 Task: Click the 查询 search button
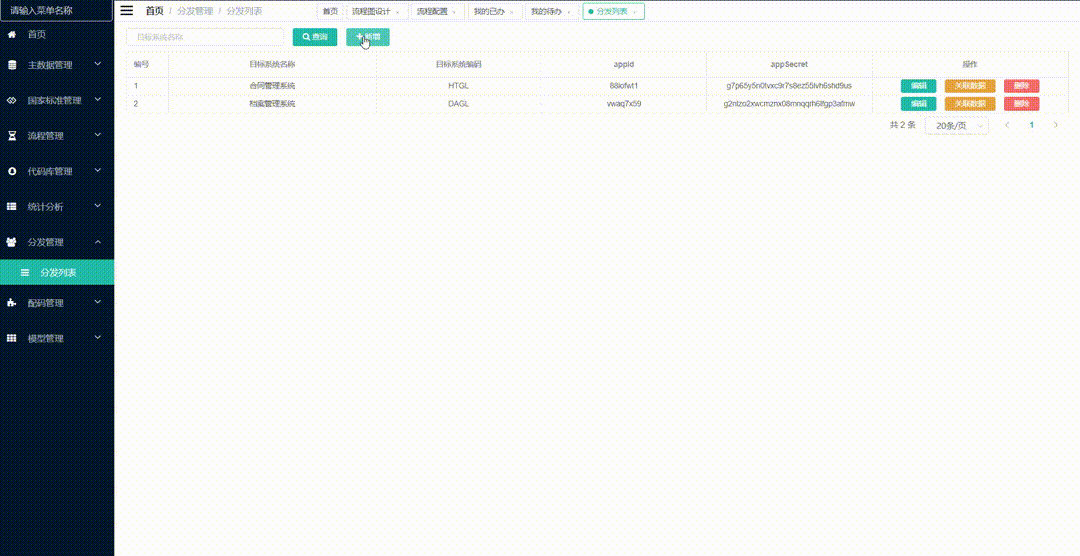pos(314,37)
